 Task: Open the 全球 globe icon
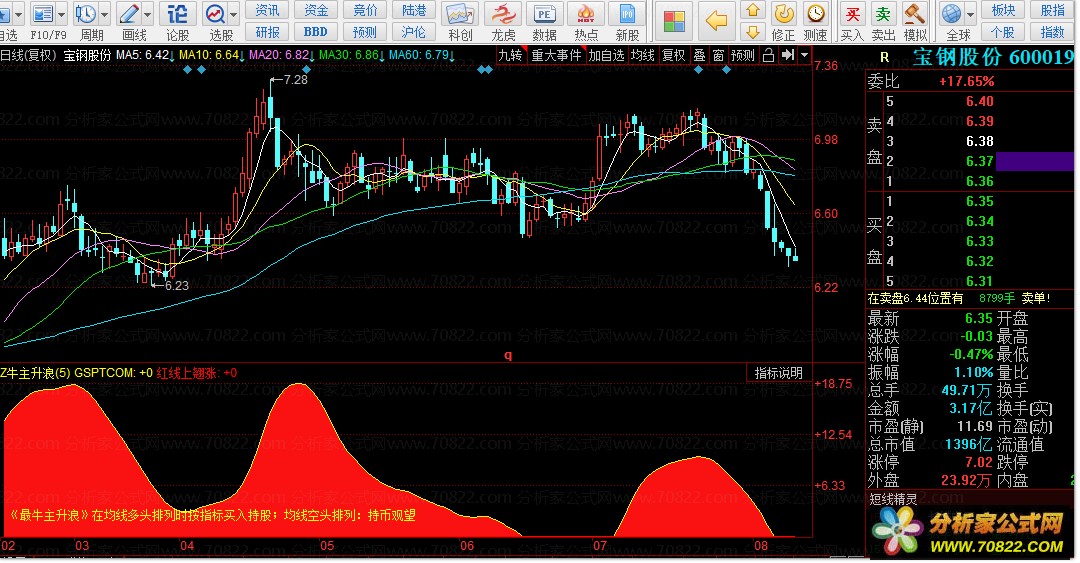[x=952, y=14]
